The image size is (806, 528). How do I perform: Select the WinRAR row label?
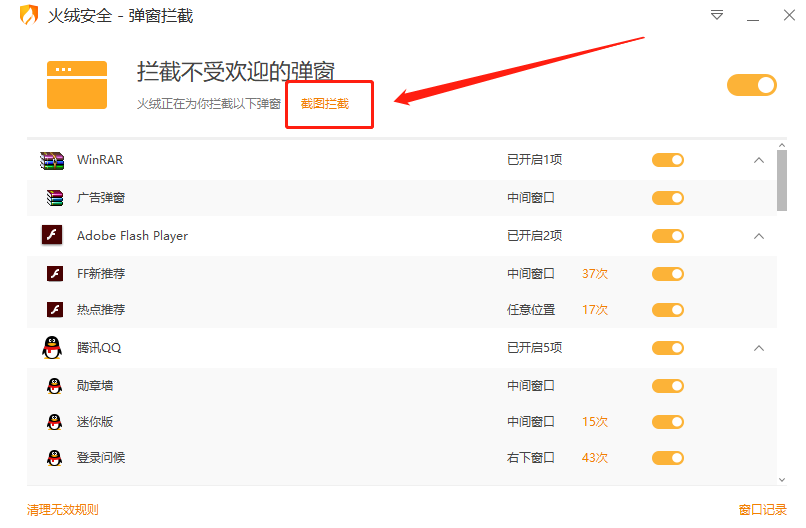tap(100, 160)
